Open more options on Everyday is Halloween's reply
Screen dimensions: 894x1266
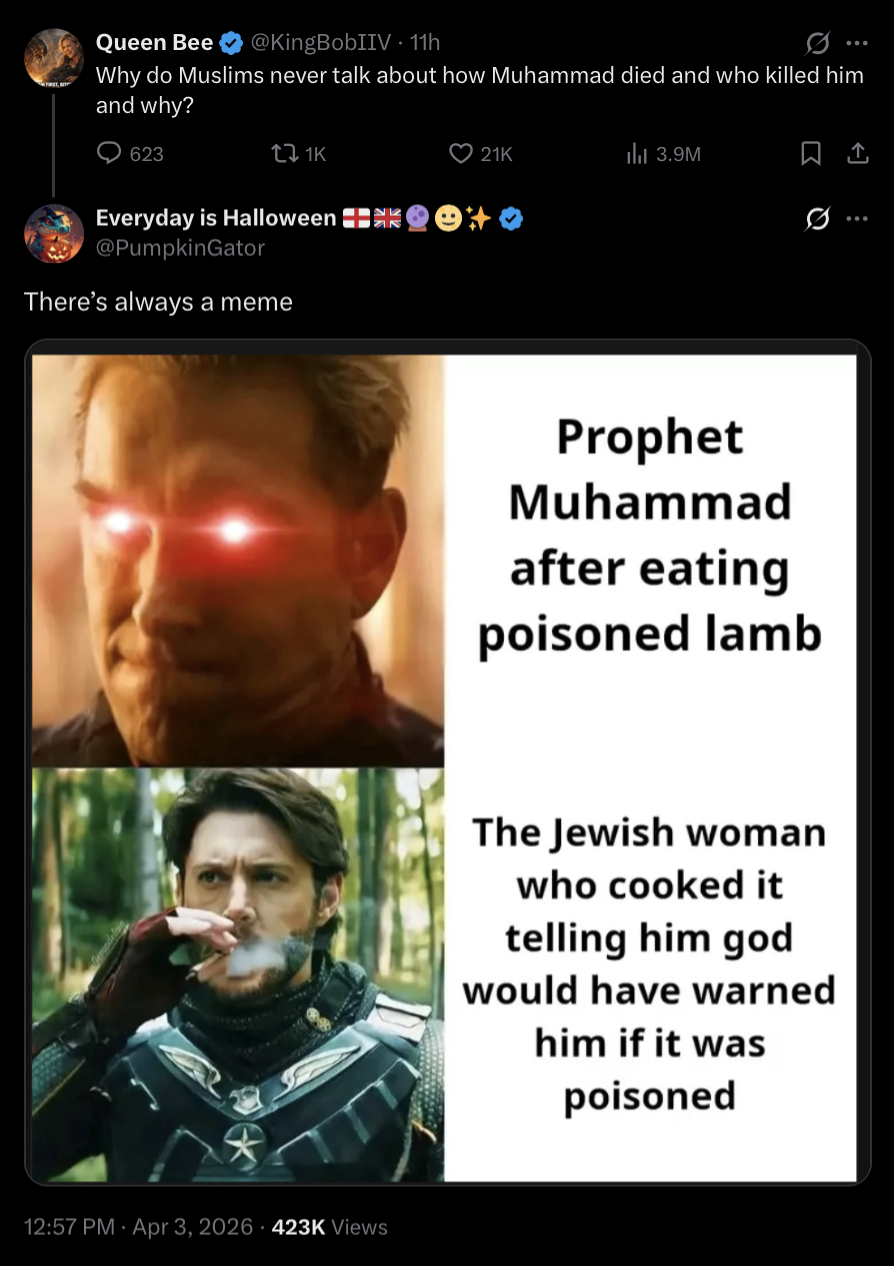pos(857,219)
